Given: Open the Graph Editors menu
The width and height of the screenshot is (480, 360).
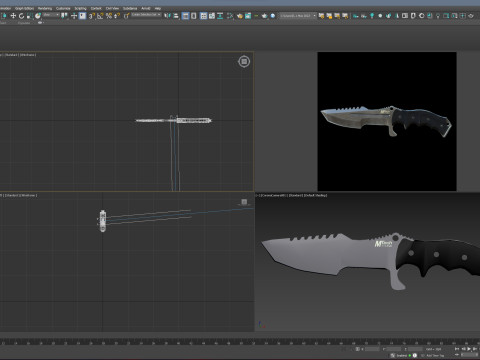Looking at the screenshot, I should click(24, 8).
